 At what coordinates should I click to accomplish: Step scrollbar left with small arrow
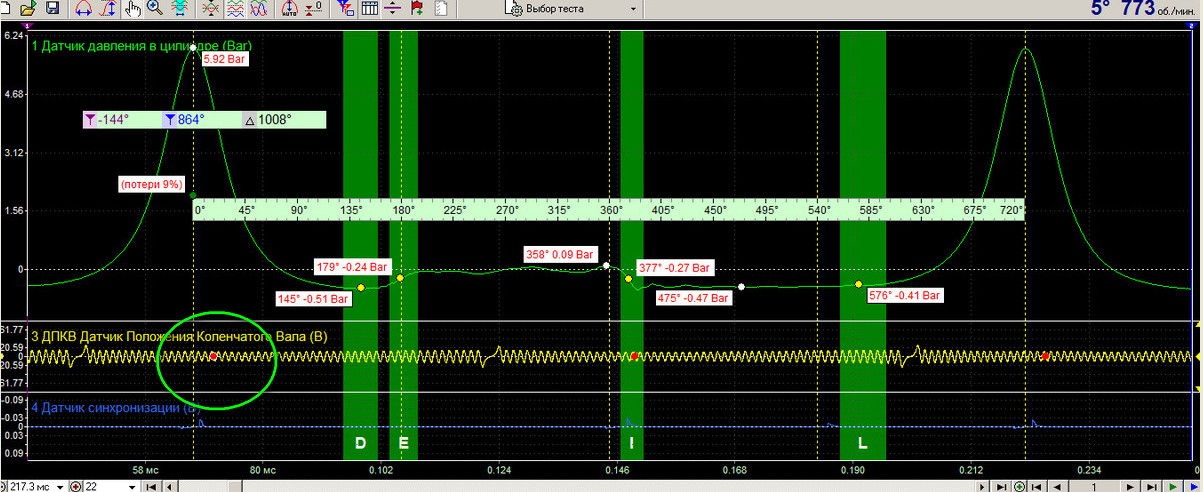169,485
